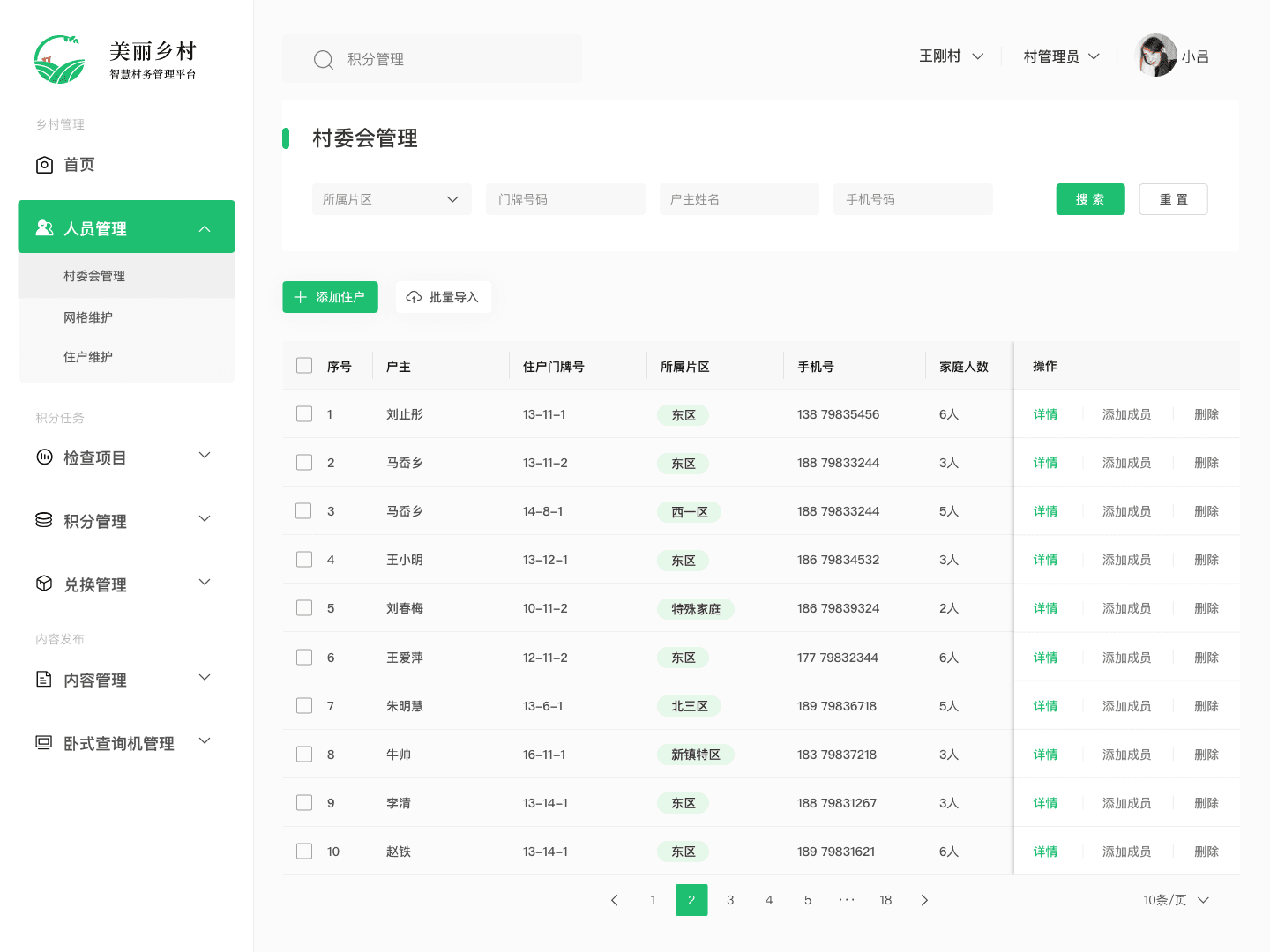This screenshot has height=952, width=1270.
Task: Go to previous page arrow
Action: [x=614, y=900]
